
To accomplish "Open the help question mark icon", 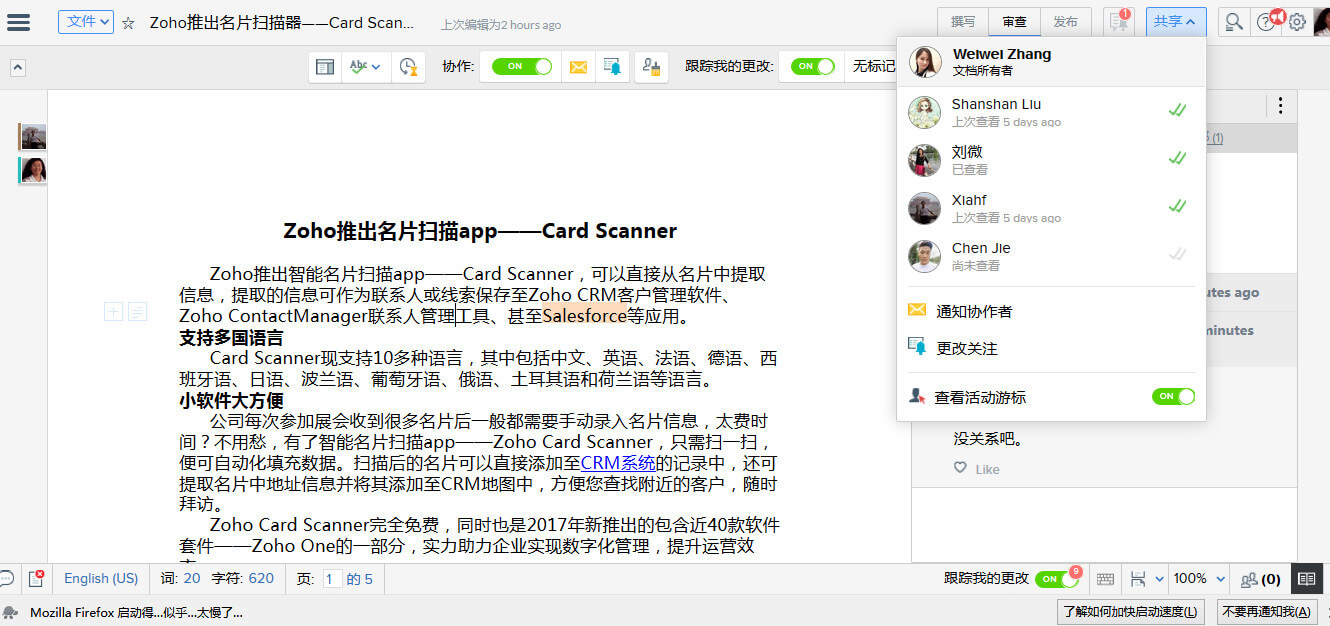I will 1266,22.
